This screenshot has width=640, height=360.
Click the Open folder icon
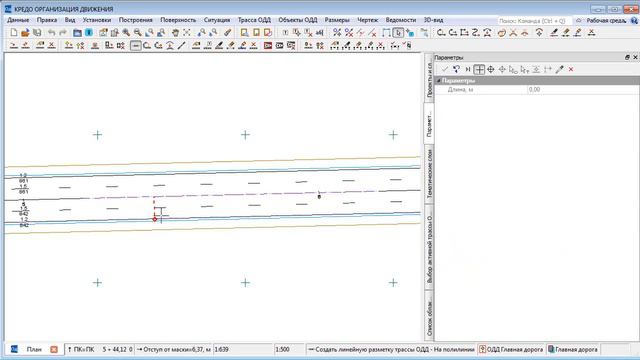pyautogui.click(x=25, y=33)
